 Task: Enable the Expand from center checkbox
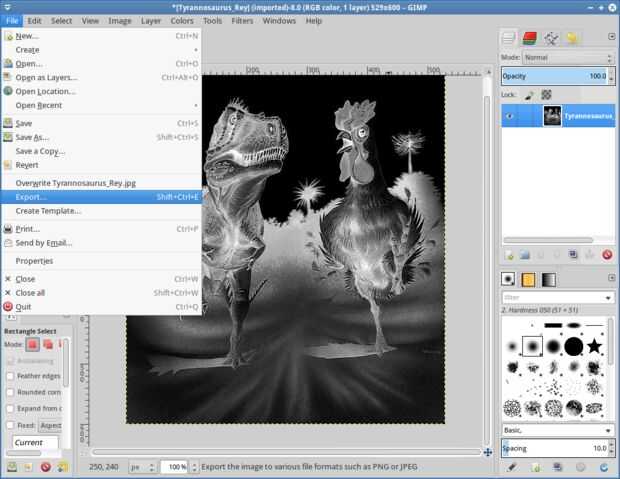tap(11, 409)
